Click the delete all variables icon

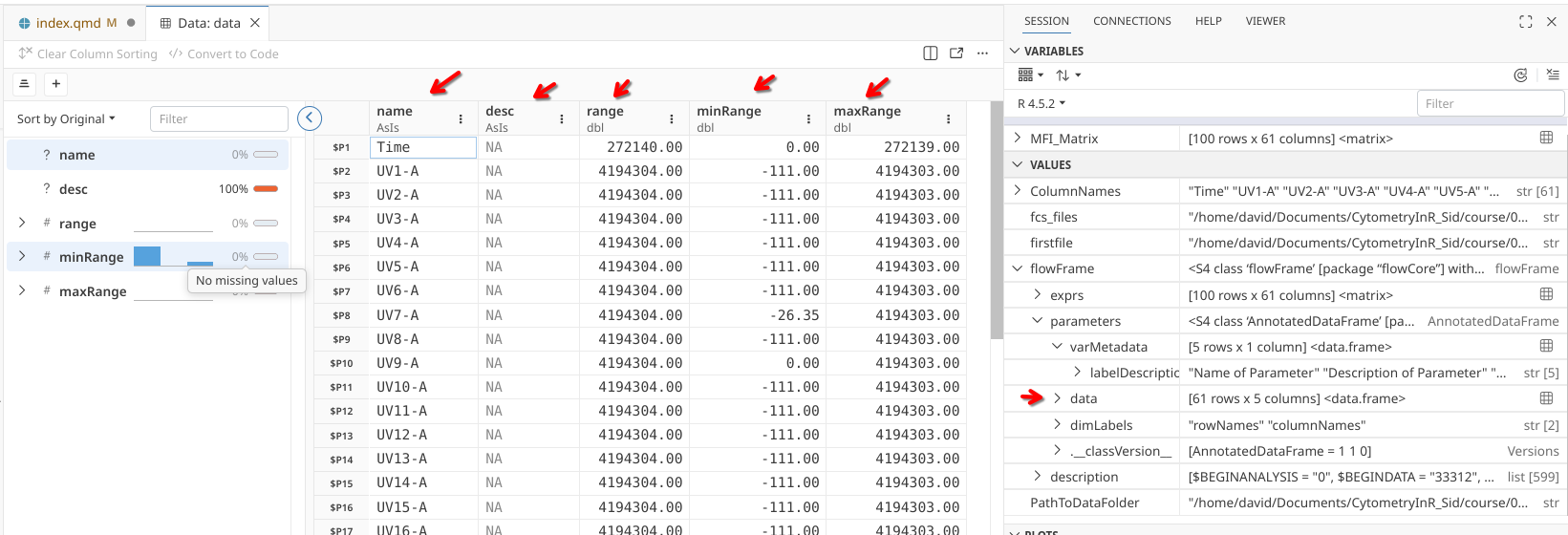(x=1552, y=75)
